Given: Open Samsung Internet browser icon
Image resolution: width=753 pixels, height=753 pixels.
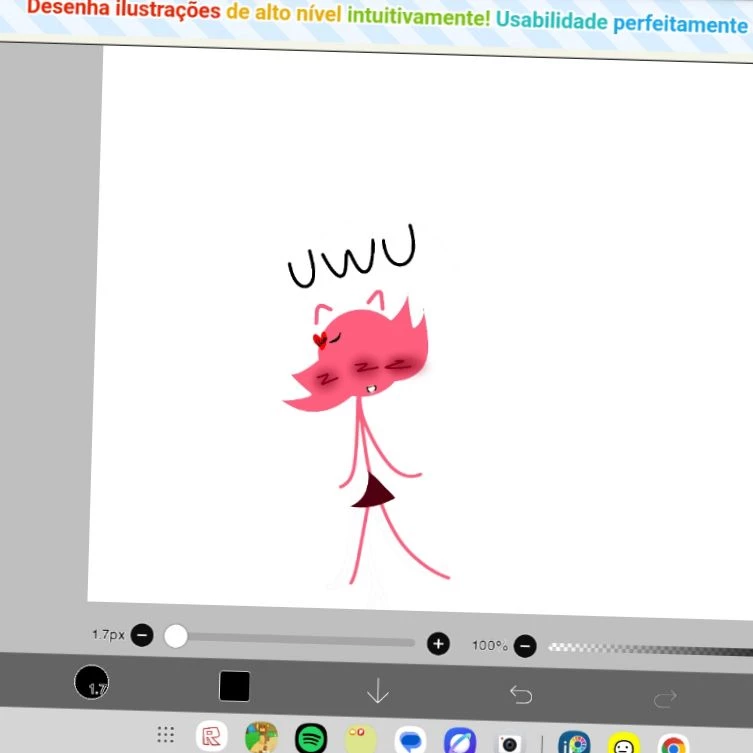Looking at the screenshot, I should click(x=460, y=741).
